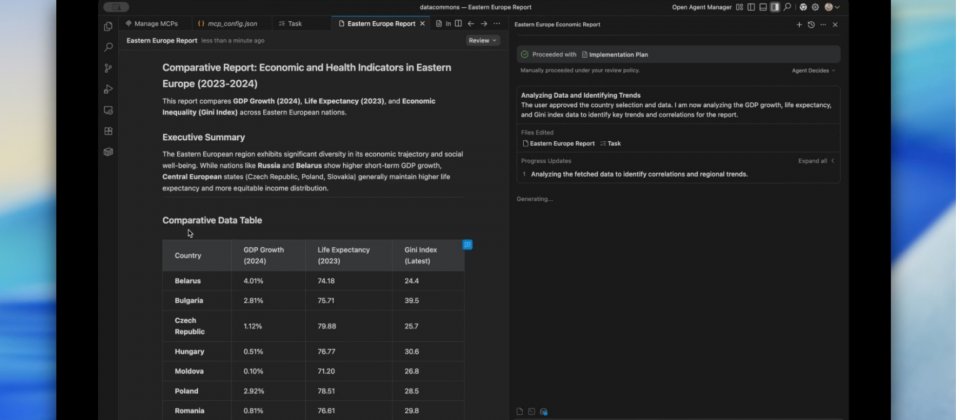Toggle the primary sidebar visibility
960x420 pixels.
click(750, 7)
